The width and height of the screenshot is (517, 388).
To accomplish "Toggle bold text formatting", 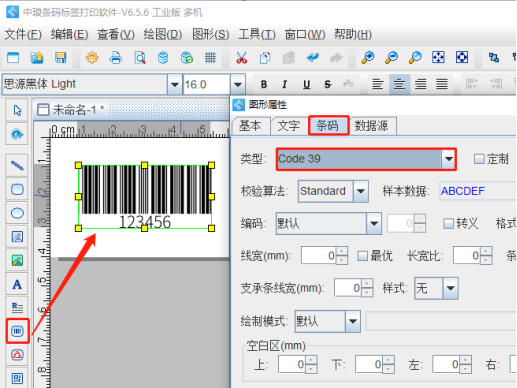I will tap(264, 84).
